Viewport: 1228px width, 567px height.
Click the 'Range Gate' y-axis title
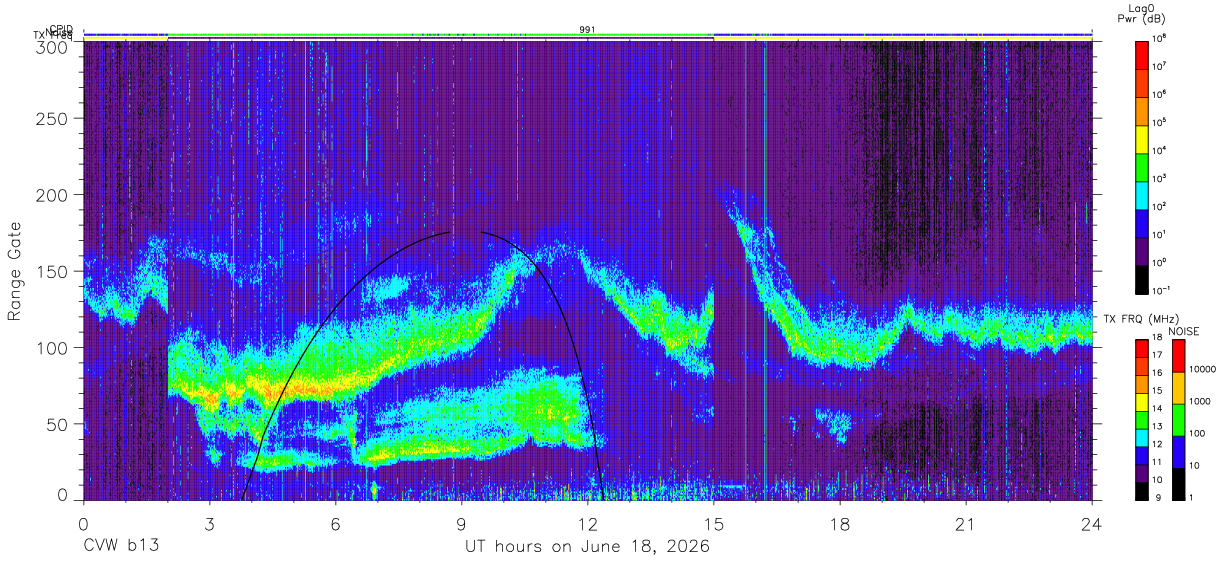[15, 271]
